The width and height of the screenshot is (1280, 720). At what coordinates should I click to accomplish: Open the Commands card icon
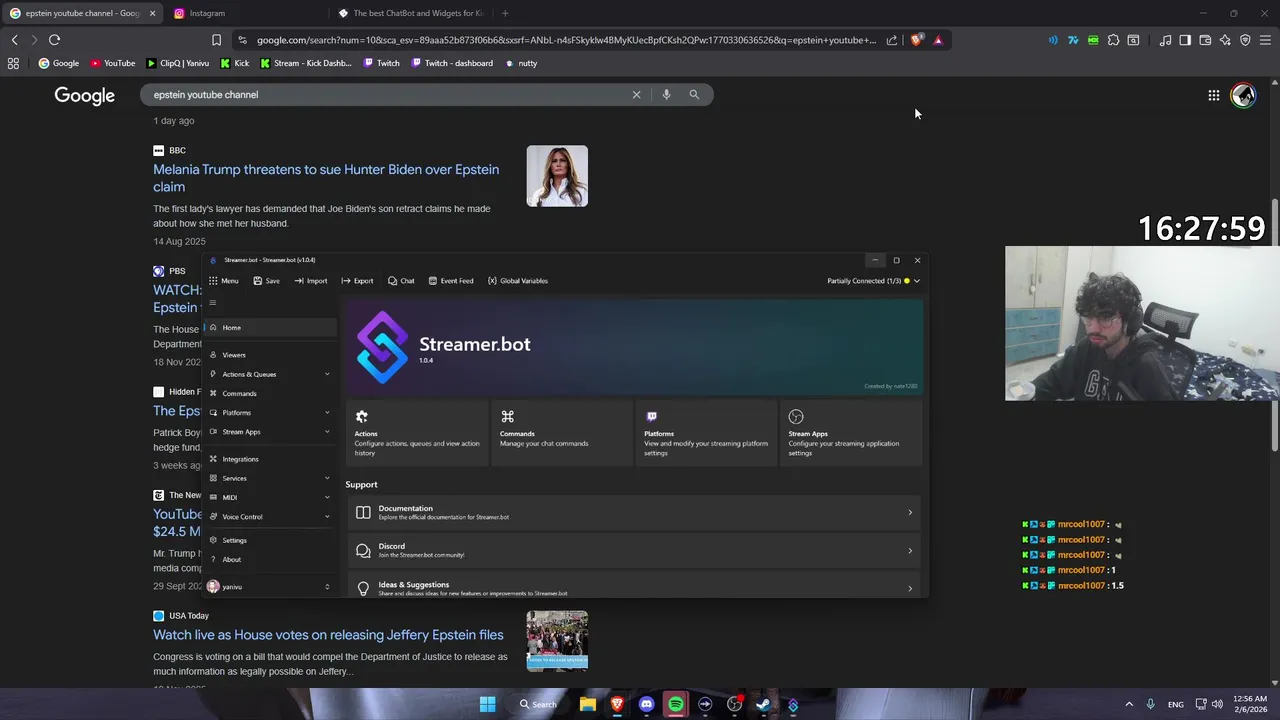pos(507,417)
